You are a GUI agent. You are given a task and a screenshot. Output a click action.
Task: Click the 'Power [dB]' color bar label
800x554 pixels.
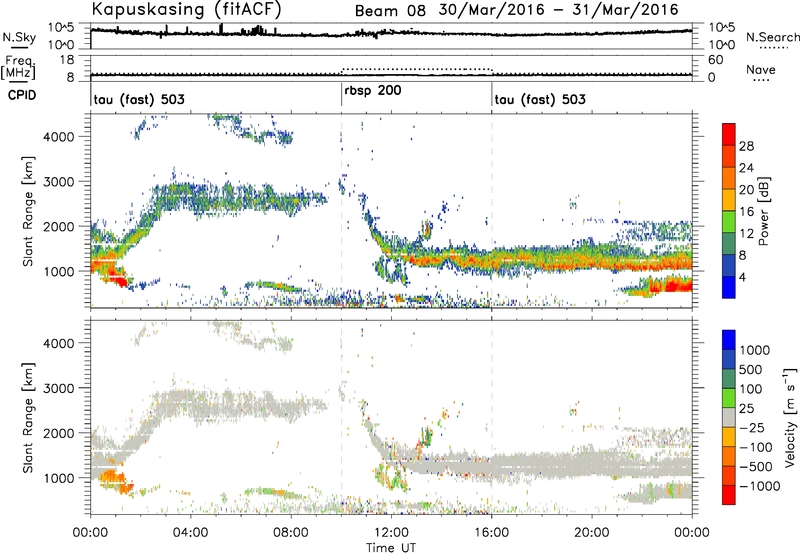(764, 211)
